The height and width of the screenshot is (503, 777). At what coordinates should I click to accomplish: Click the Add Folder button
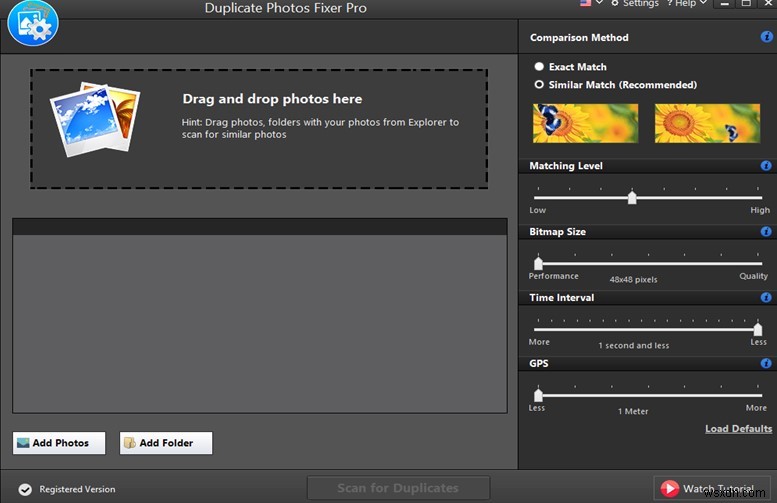166,443
